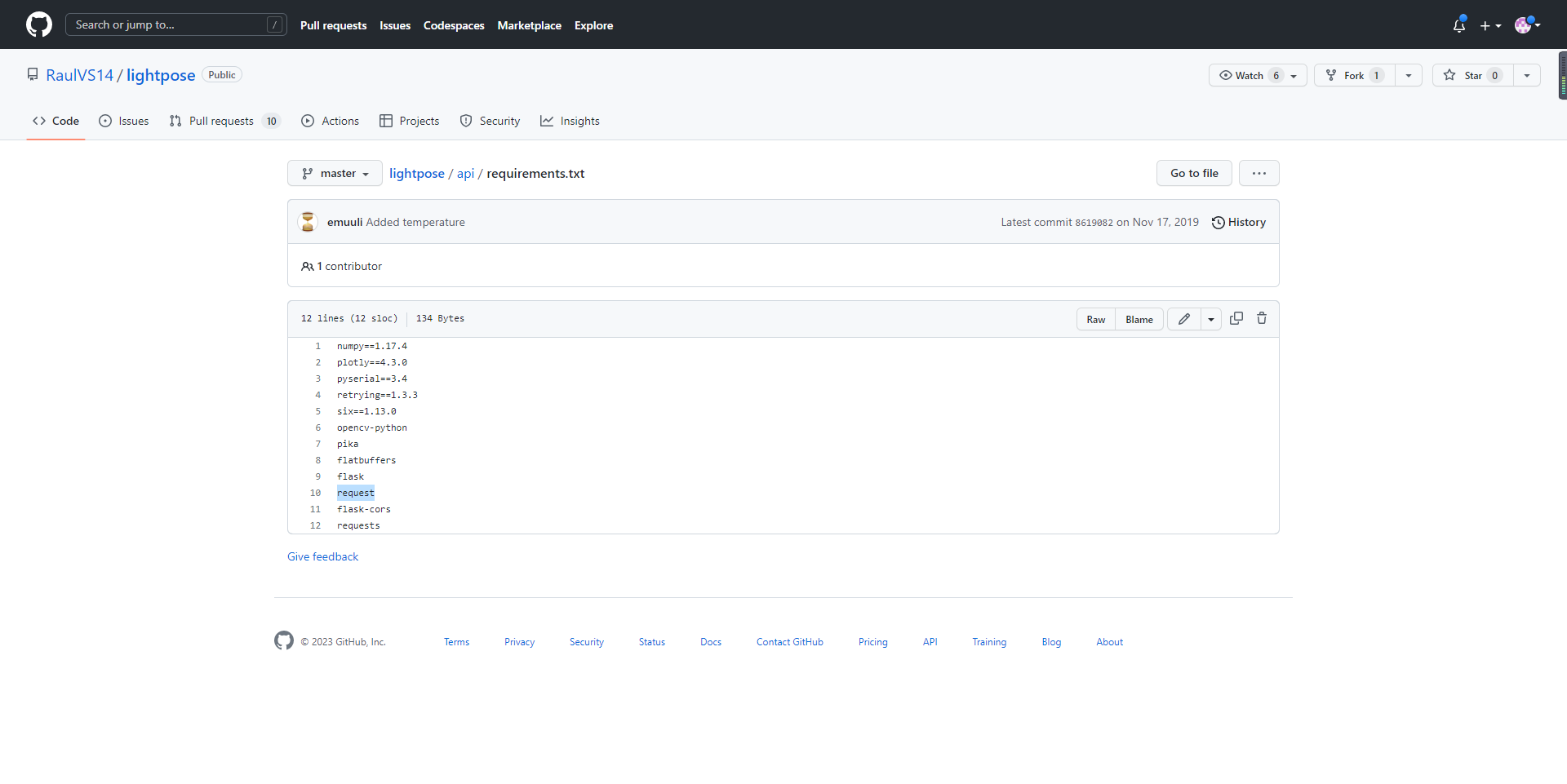Click the Give feedback link
This screenshot has height=784, width=1567.
322,556
